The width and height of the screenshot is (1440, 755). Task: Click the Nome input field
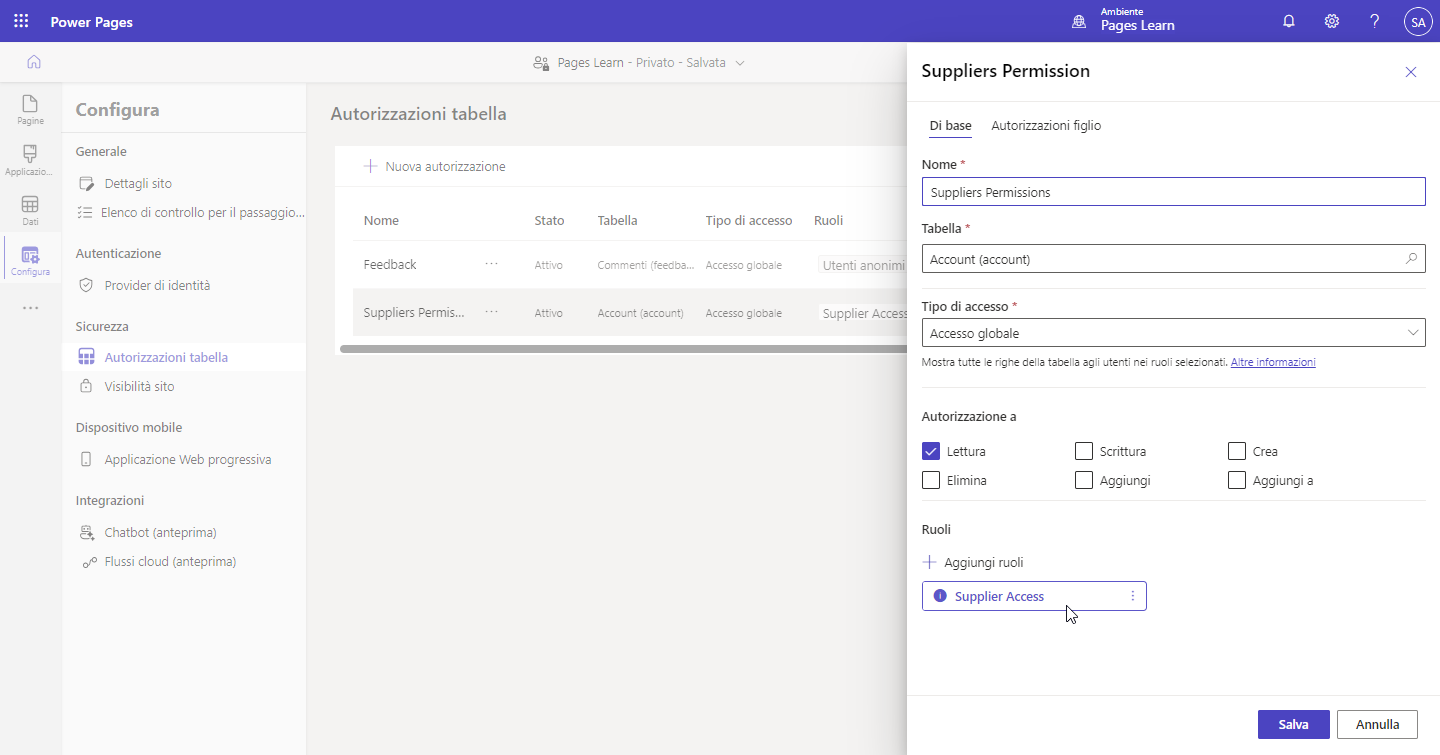tap(1173, 192)
